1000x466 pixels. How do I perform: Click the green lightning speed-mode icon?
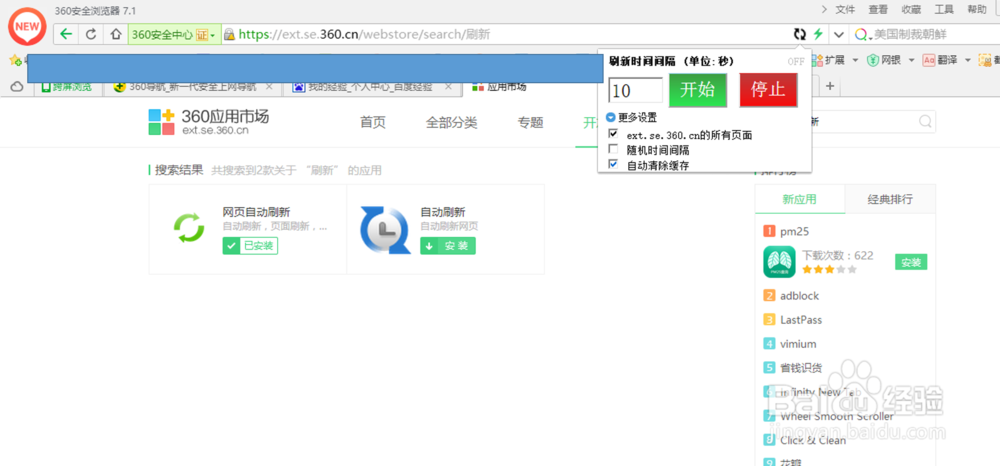pyautogui.click(x=818, y=34)
